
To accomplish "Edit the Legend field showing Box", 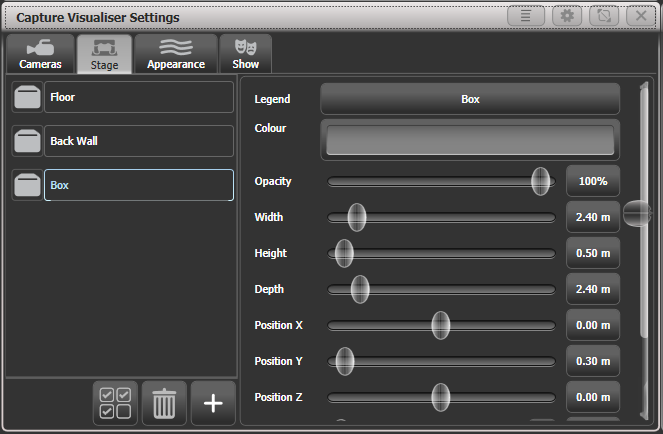I will pos(470,99).
